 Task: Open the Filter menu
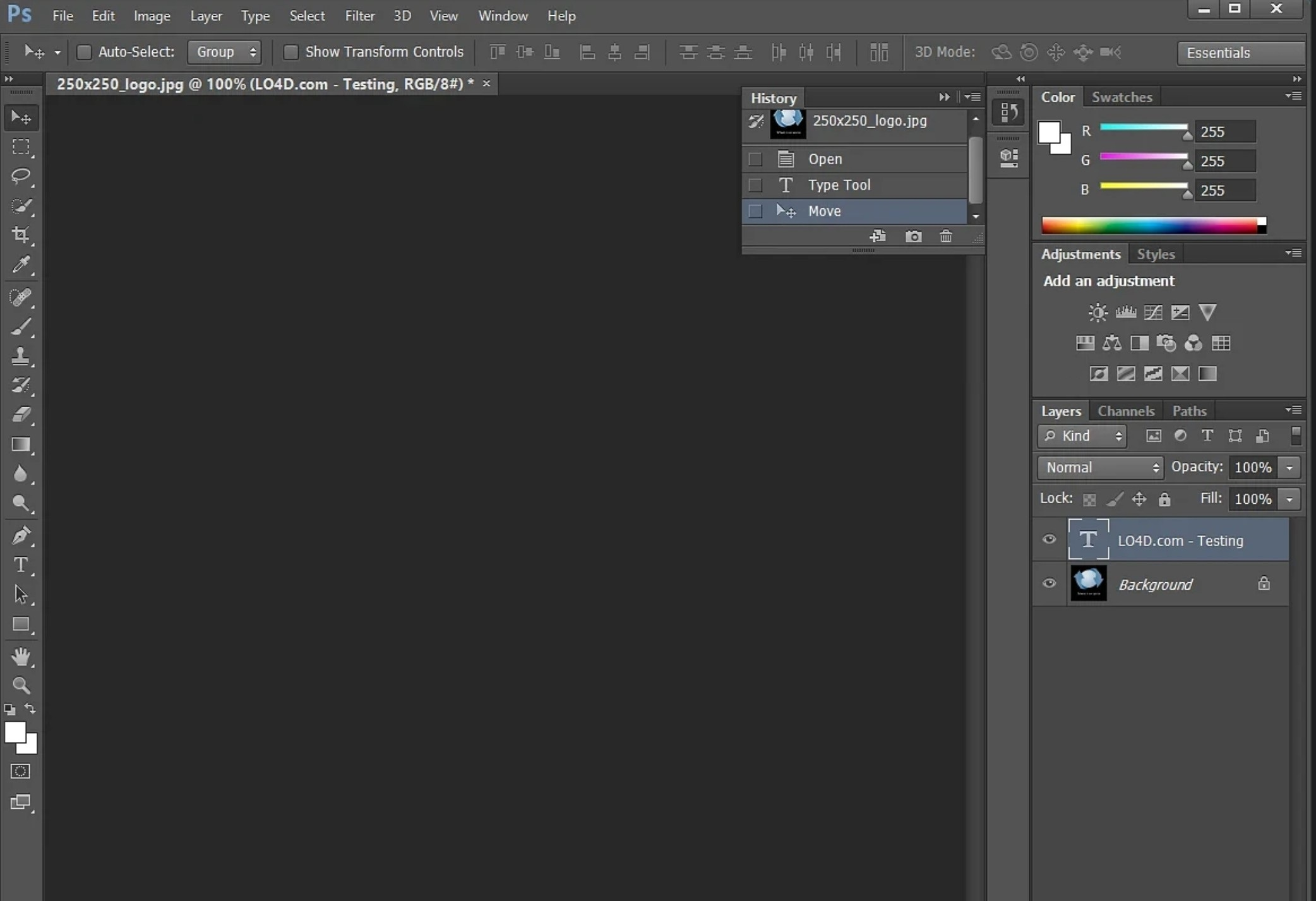tap(360, 16)
